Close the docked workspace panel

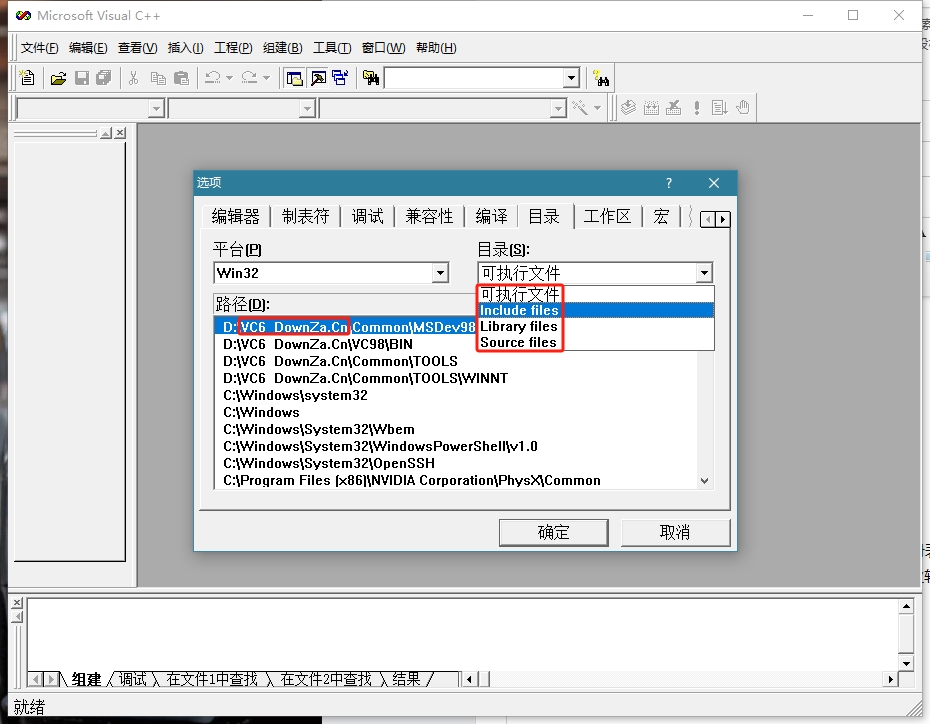(x=120, y=133)
